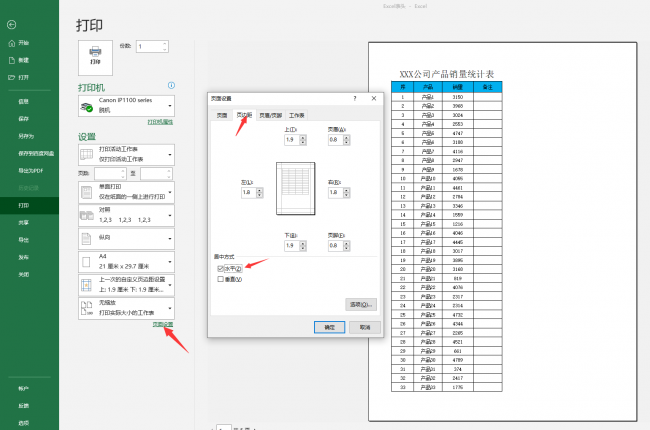Increase the top margin spinner

pyautogui.click(x=303, y=137)
